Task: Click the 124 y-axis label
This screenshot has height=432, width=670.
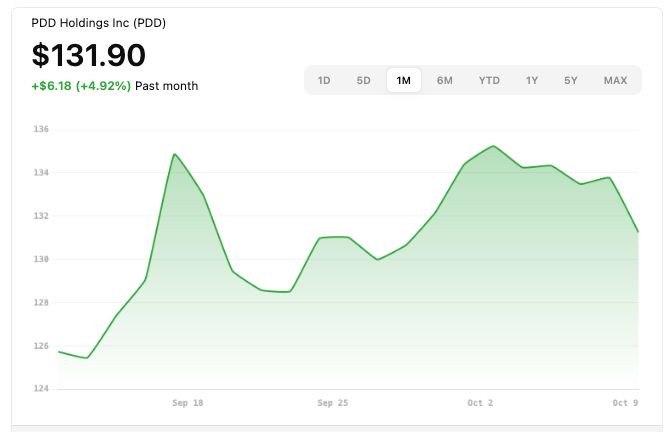Action: (x=41, y=388)
